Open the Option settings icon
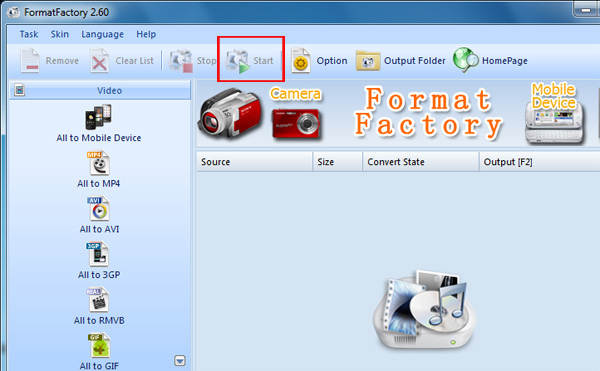 coord(301,60)
